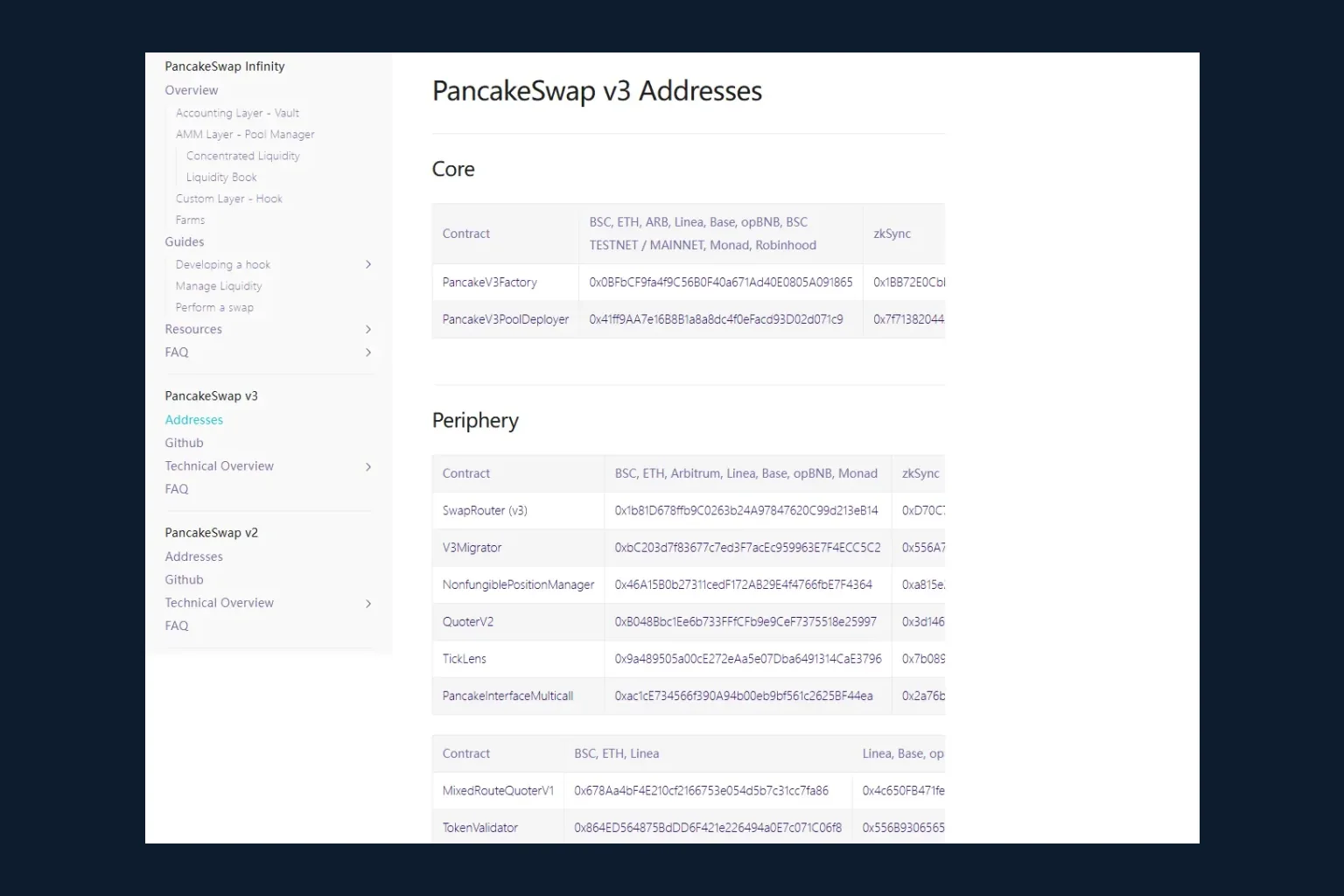This screenshot has height=896, width=1344.
Task: Click the zkSync header in Core table
Action: 892,234
